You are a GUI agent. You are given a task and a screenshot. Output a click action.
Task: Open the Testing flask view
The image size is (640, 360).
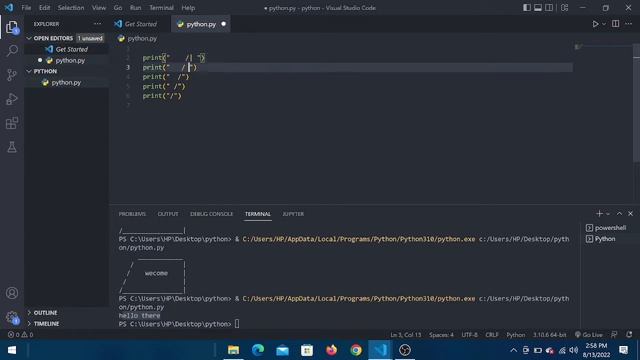tap(12, 147)
